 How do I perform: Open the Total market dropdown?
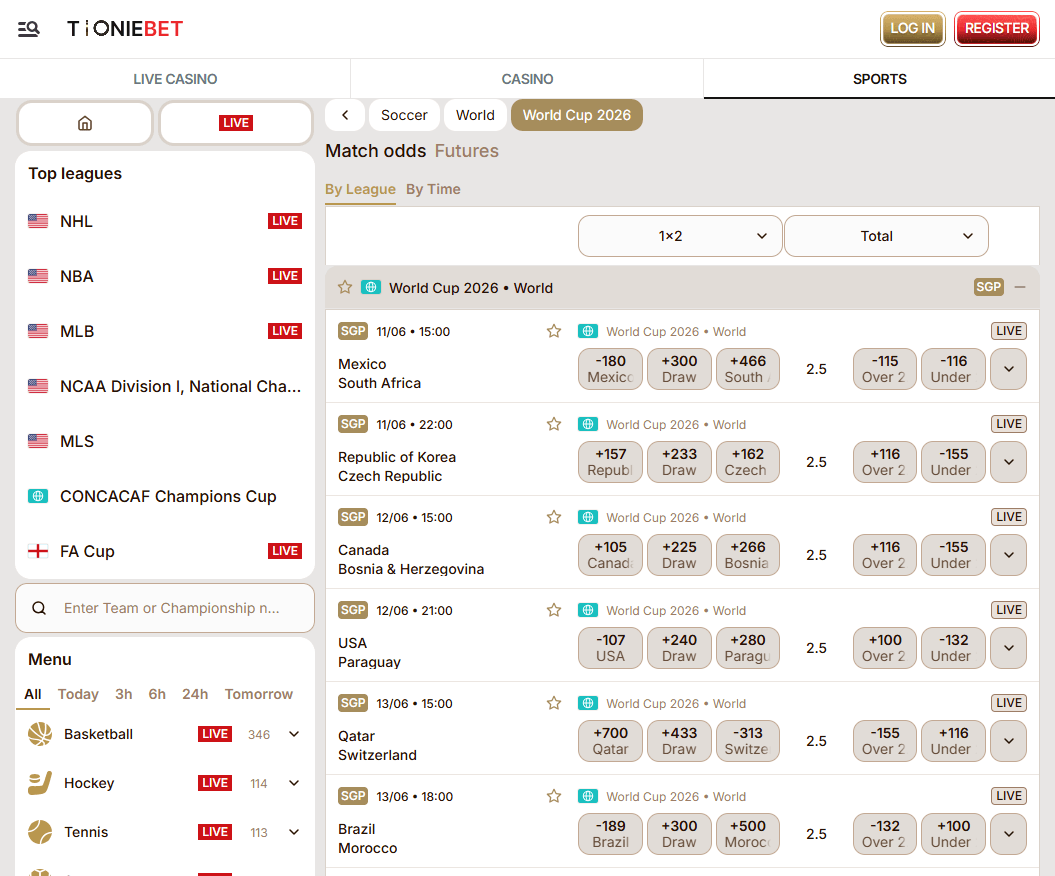click(x=886, y=236)
